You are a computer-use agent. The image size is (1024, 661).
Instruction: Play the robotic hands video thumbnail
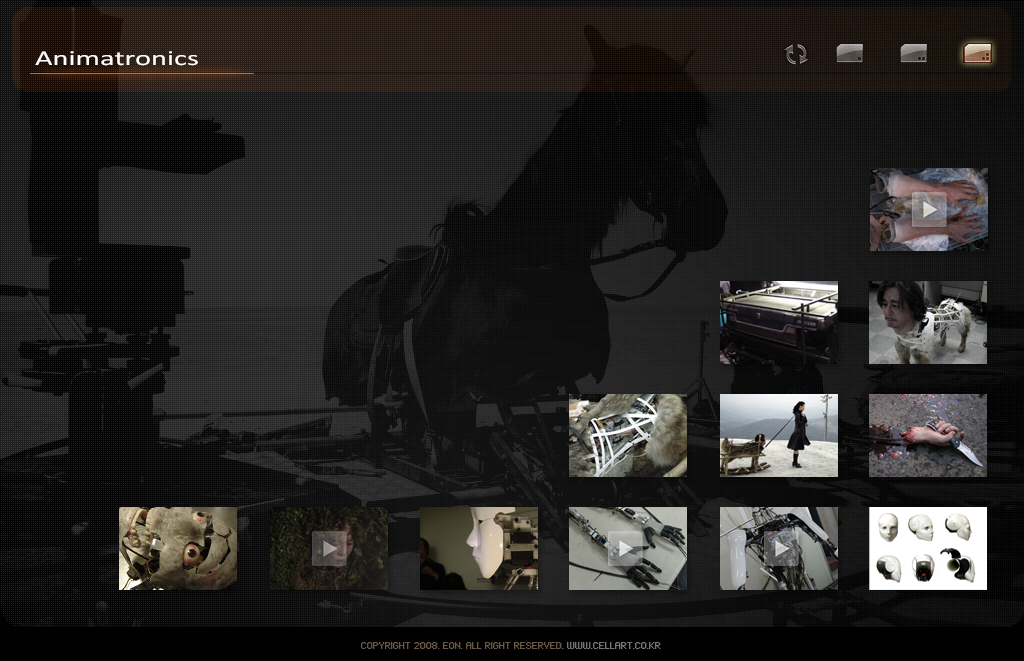(x=628, y=549)
